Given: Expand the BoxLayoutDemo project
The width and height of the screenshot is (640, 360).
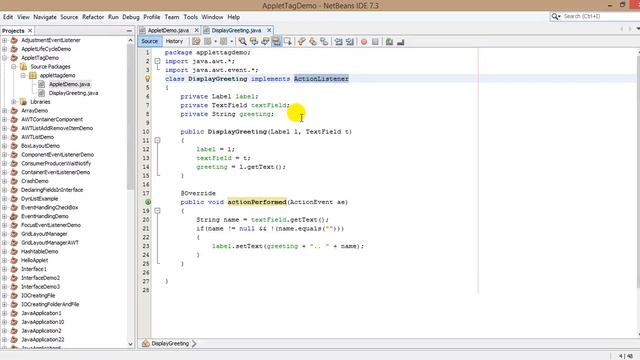Looking at the screenshot, I should [4, 146].
